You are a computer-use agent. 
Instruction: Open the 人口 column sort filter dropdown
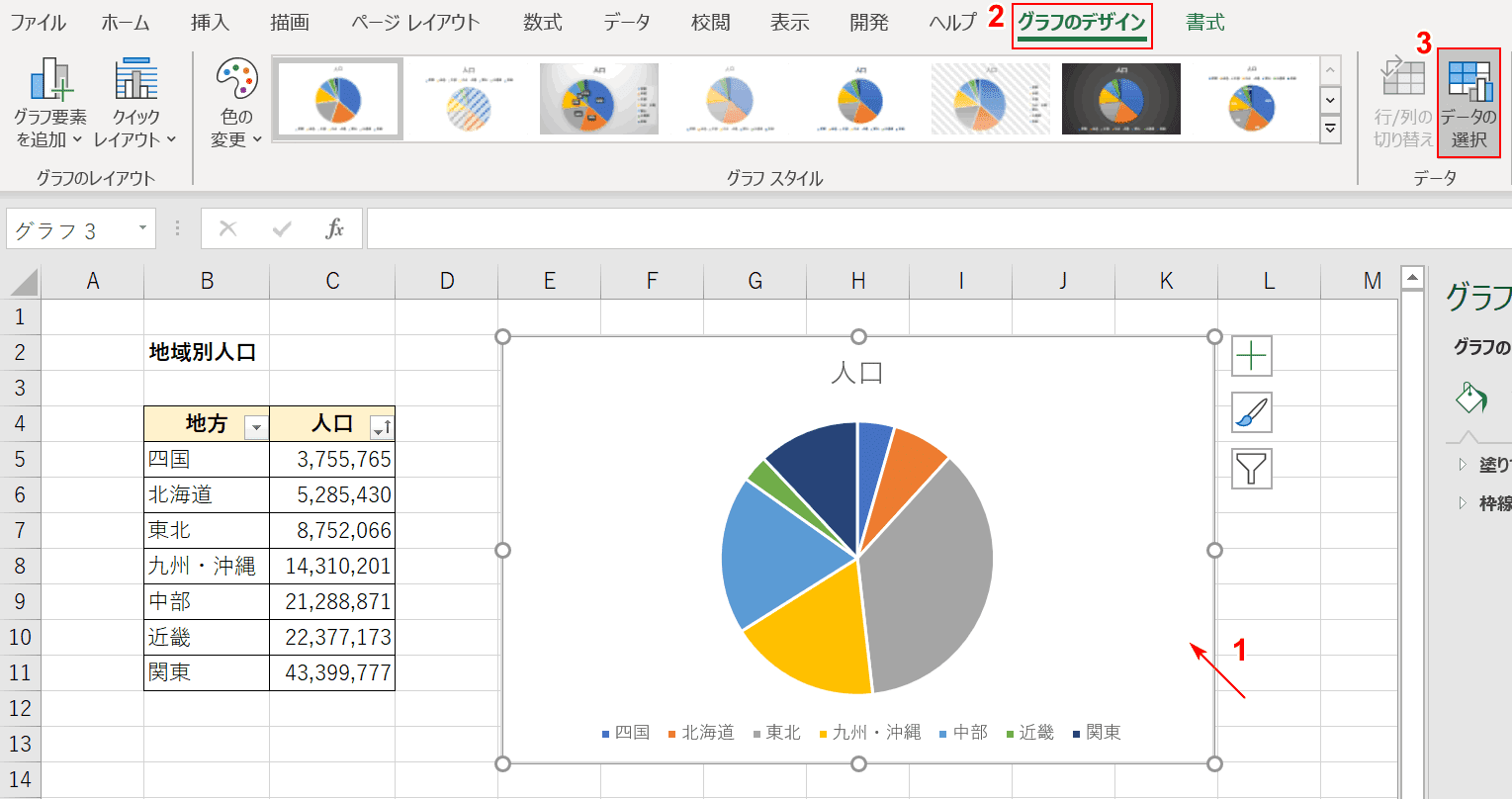[382, 427]
